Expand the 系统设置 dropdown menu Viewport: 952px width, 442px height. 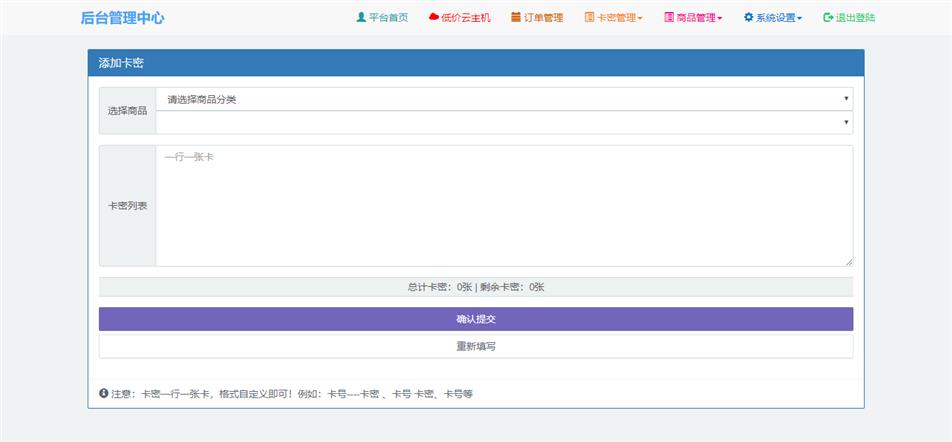click(x=773, y=18)
